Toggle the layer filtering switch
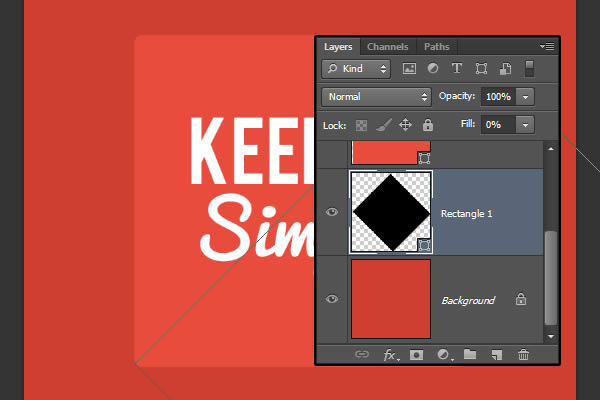 point(530,69)
